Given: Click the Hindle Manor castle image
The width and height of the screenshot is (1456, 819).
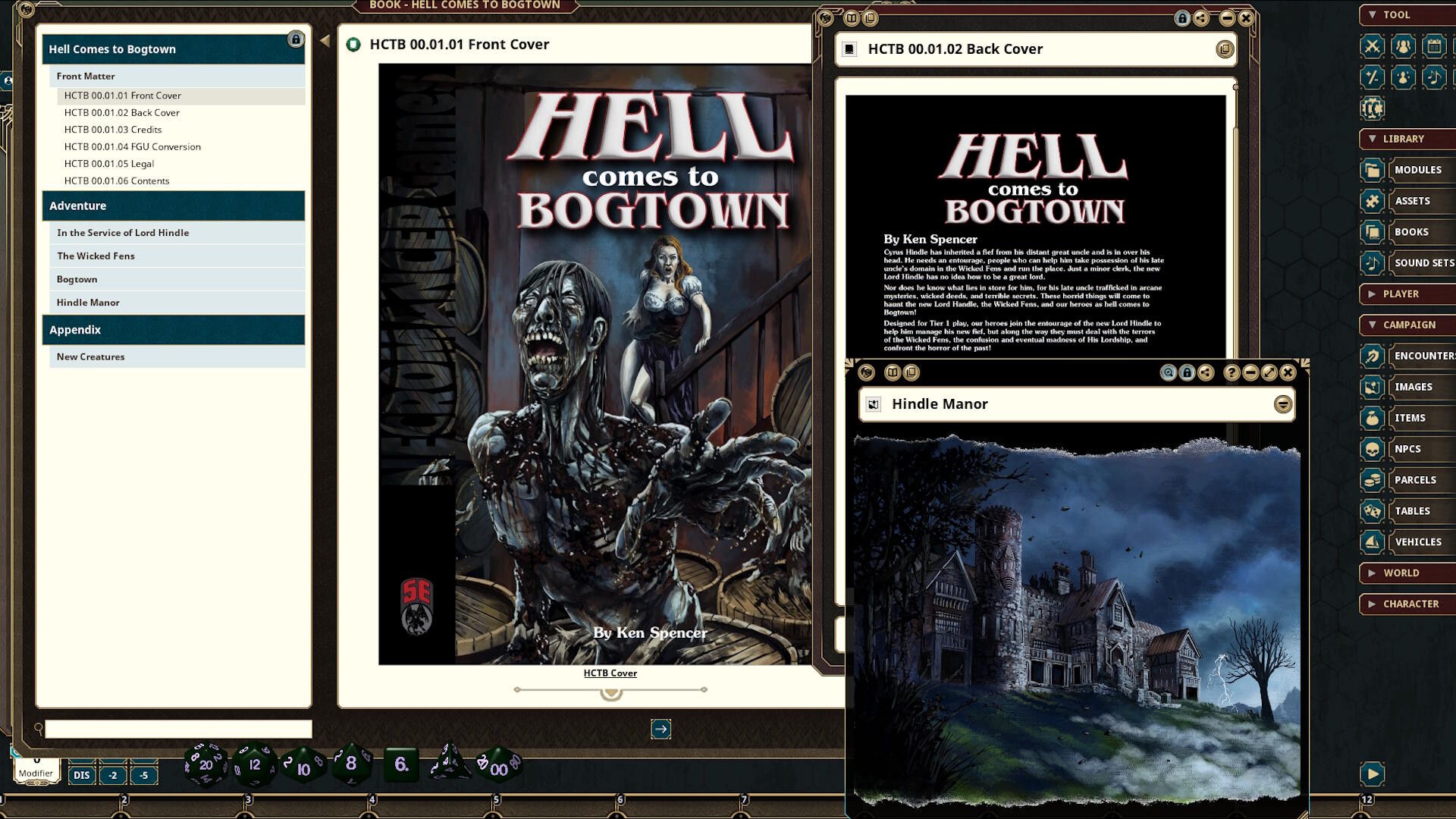Looking at the screenshot, I should tap(1077, 622).
